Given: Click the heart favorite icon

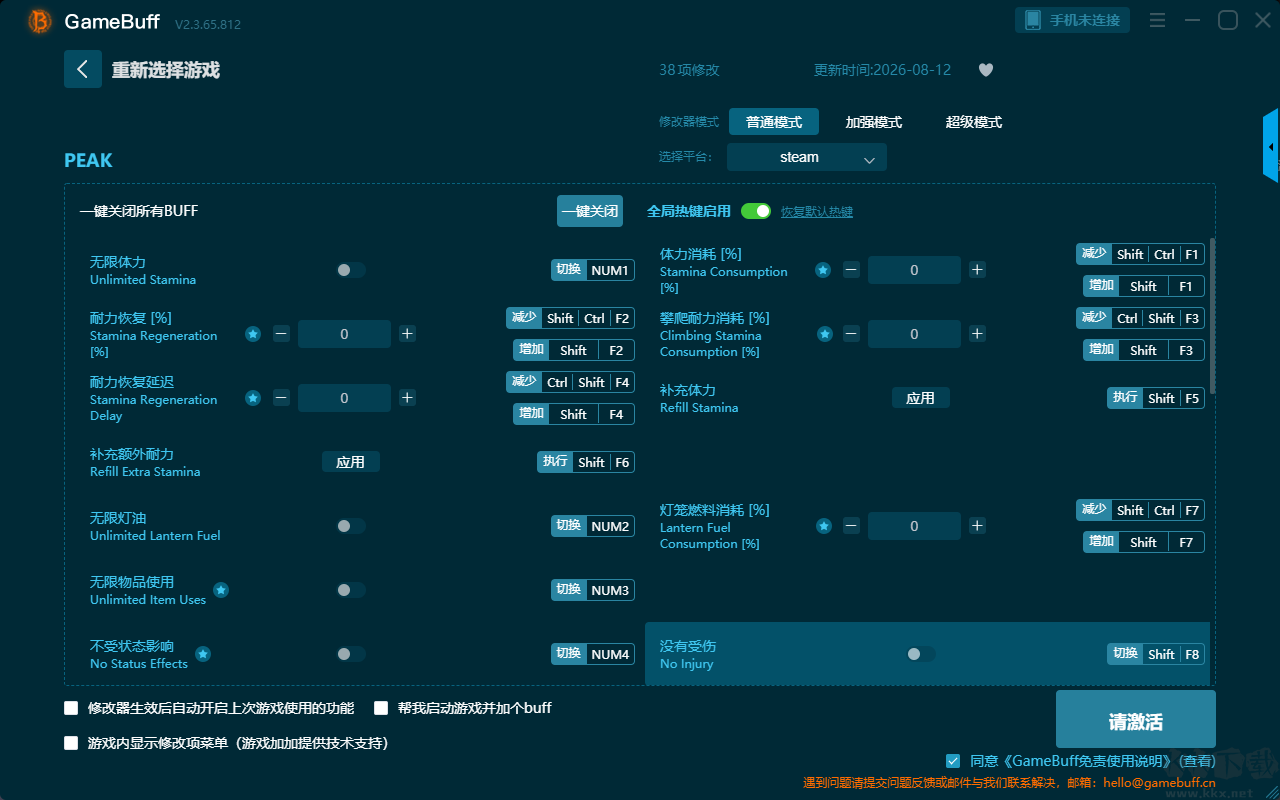Looking at the screenshot, I should click(986, 70).
